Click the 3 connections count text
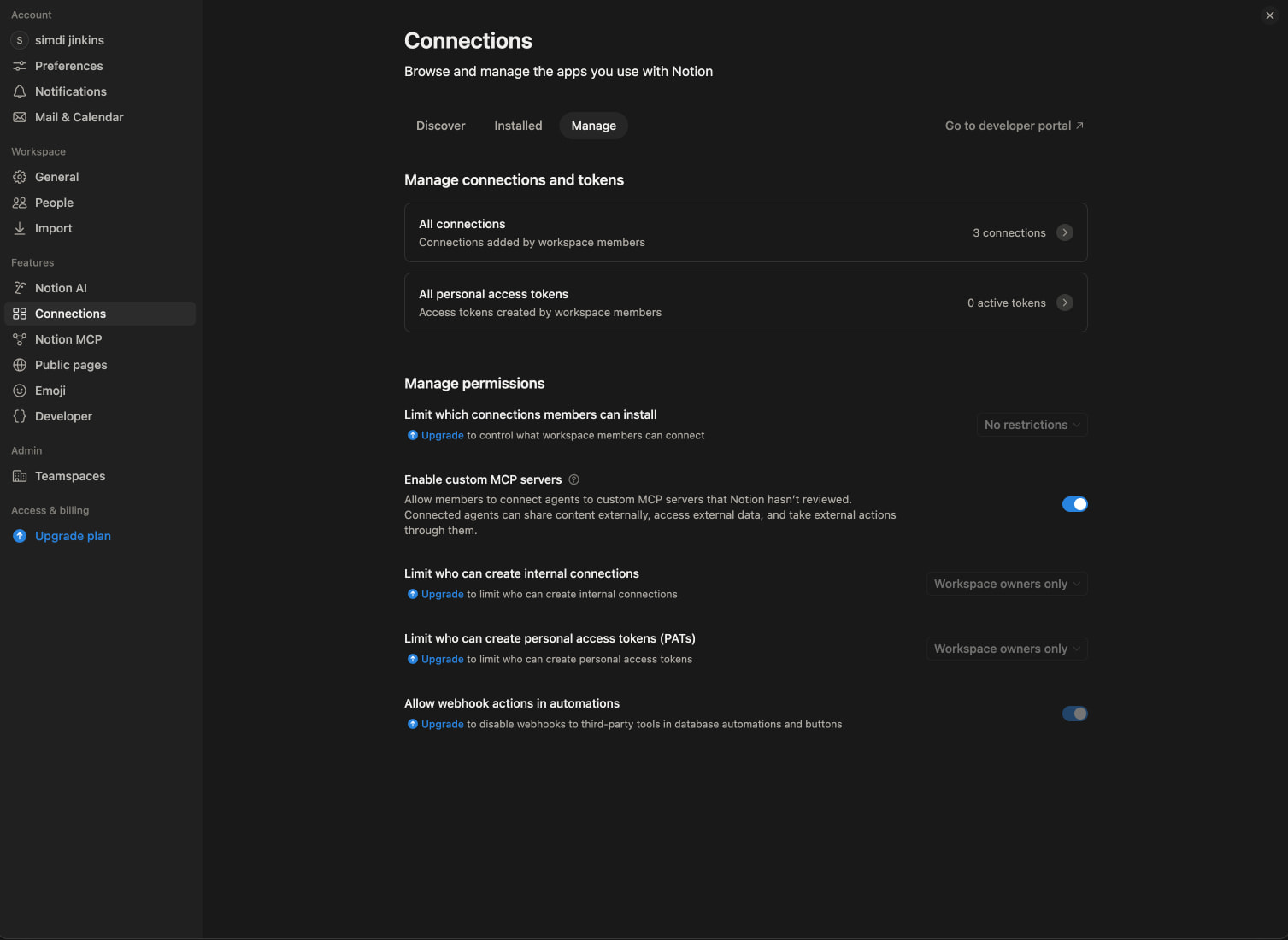 click(1009, 232)
